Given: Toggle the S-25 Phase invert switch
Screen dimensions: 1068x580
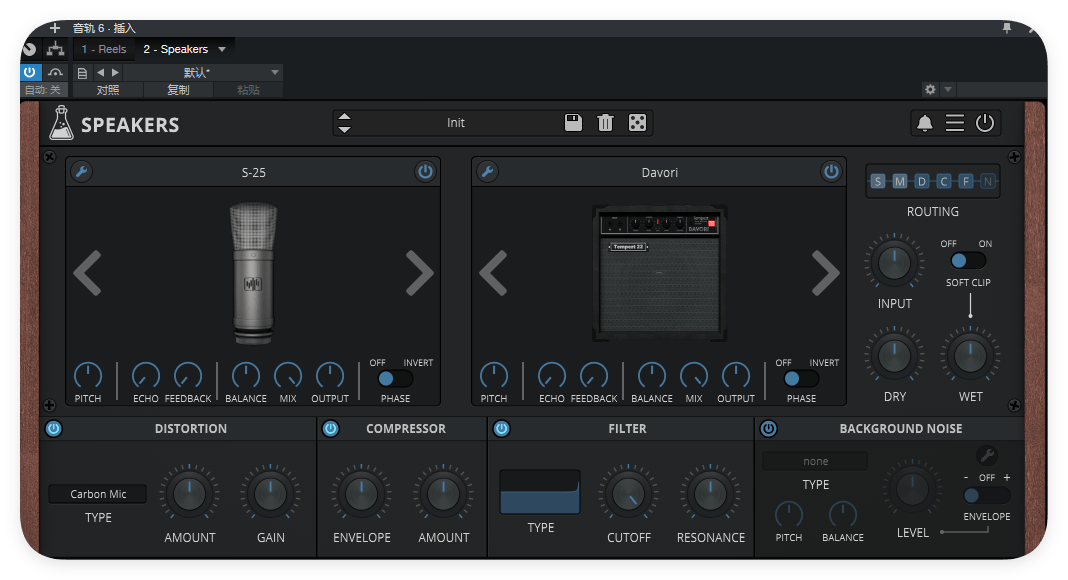Looking at the screenshot, I should [395, 378].
